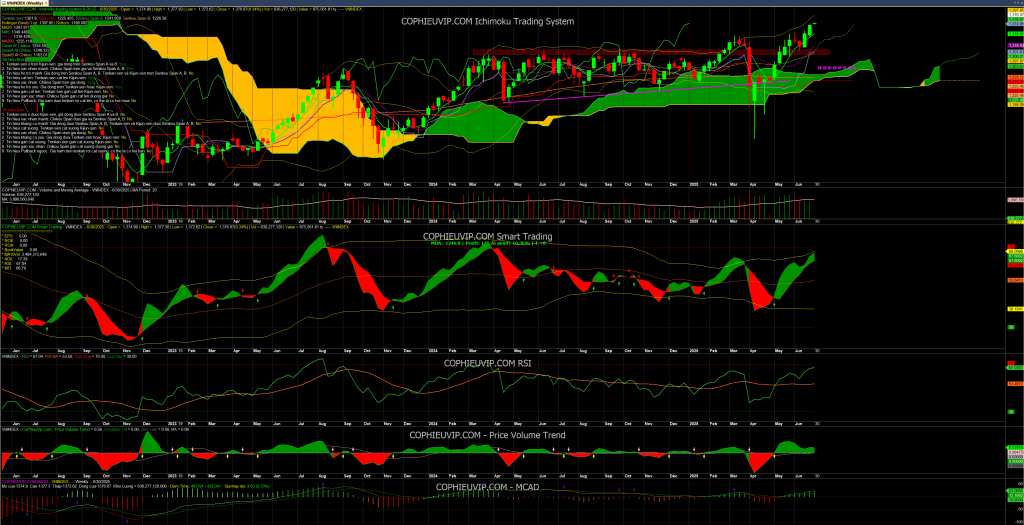Click the tab-scroll left arrow icon

pyautogui.click(x=1015, y=5)
